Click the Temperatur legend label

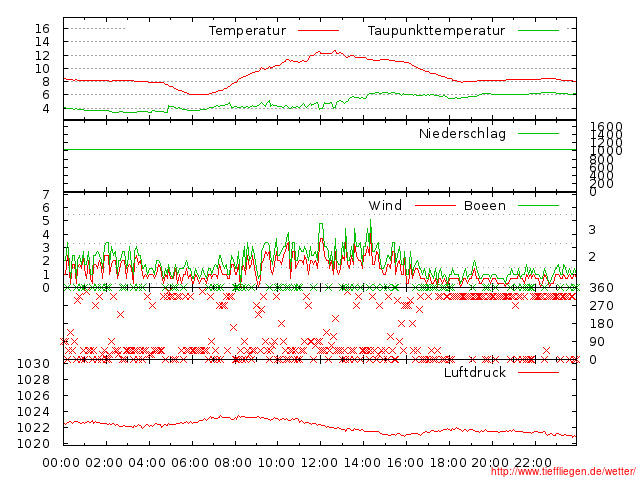tap(247, 31)
